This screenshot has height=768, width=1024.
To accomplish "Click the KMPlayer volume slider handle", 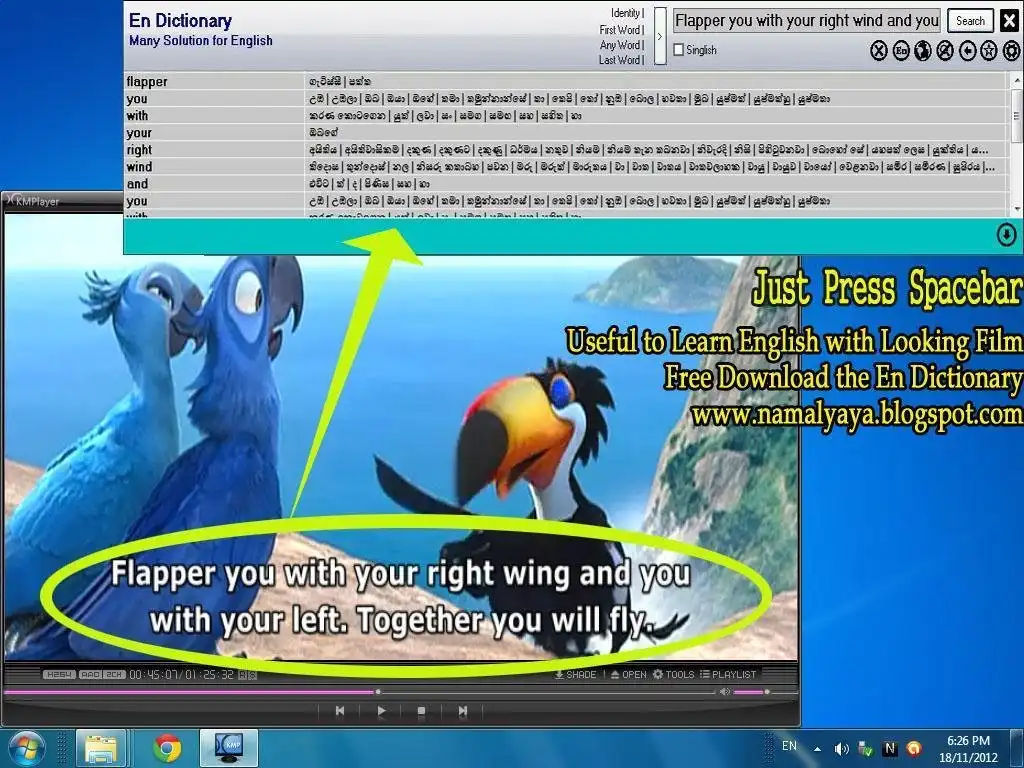I will coord(767,691).
